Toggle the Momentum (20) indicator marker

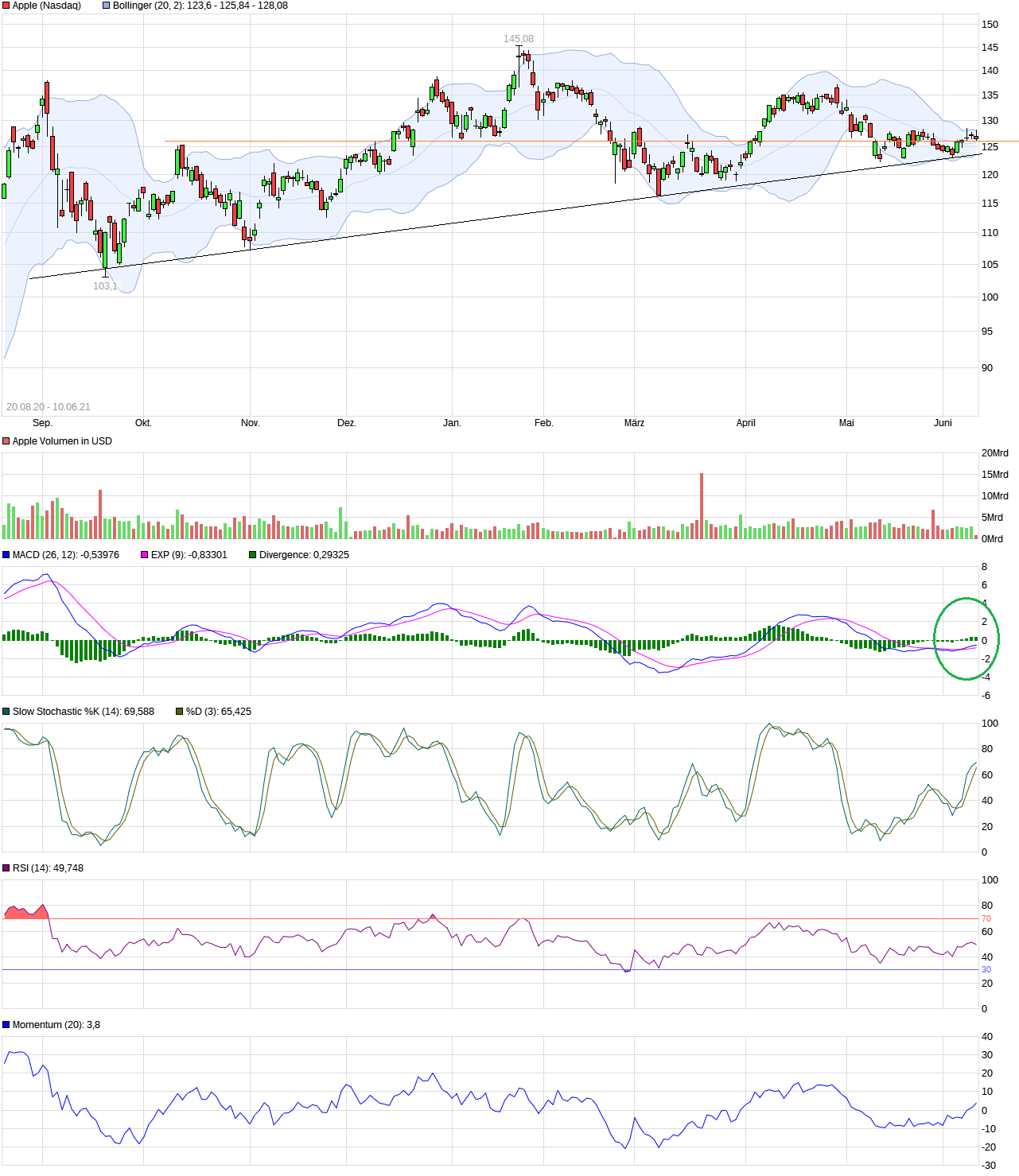tap(6, 1024)
